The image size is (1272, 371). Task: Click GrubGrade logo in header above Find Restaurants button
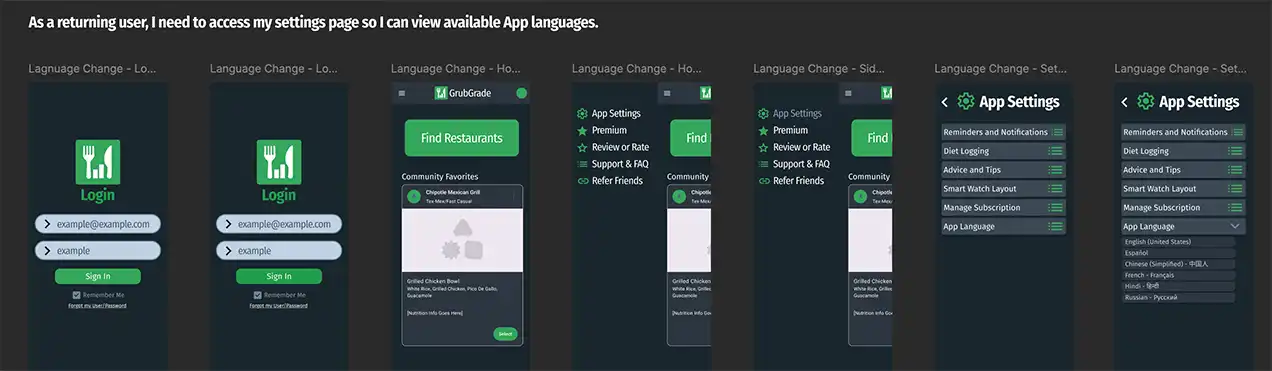point(462,93)
